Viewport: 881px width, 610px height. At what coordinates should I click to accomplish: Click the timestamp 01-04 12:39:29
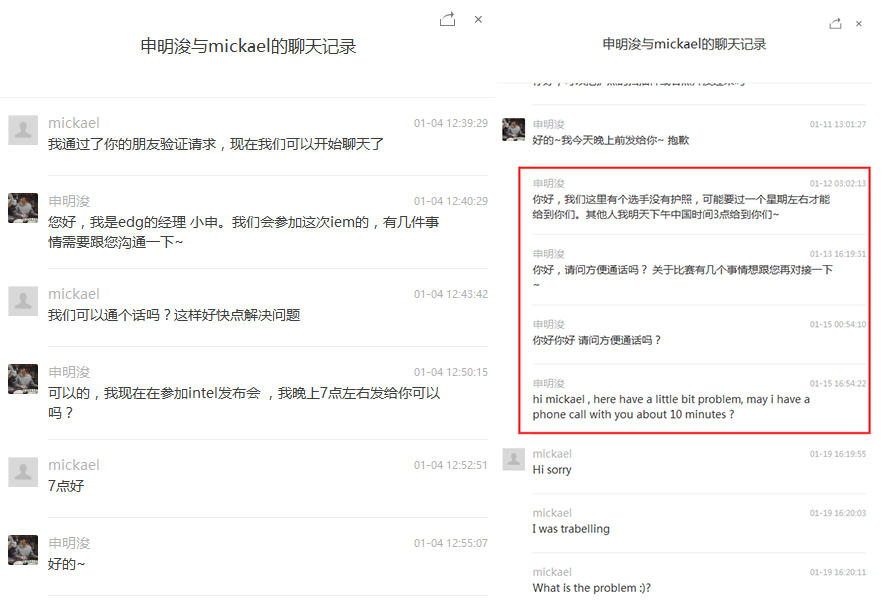(x=451, y=123)
